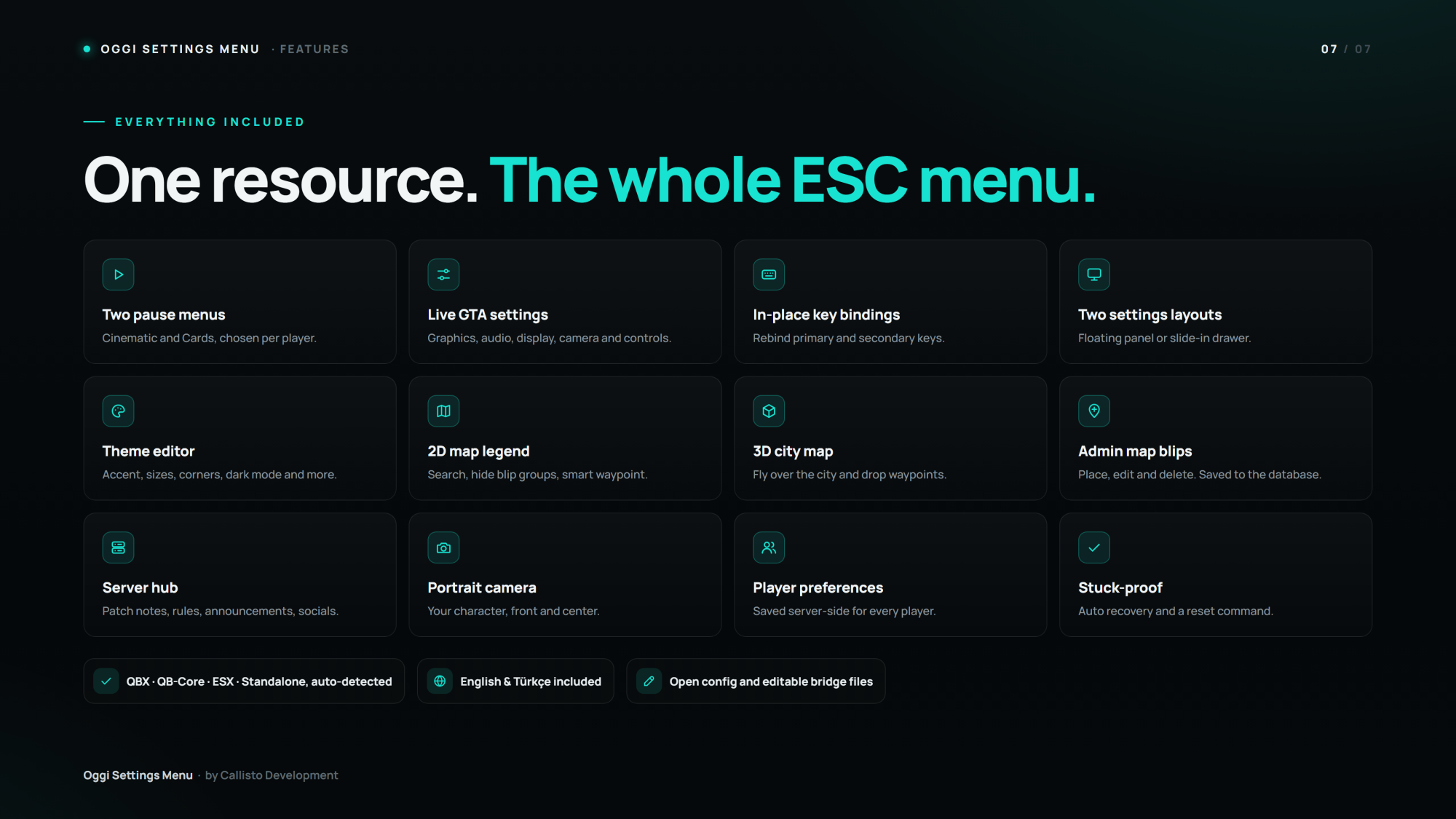Click the keyboard icon on In-place key bindings card
This screenshot has height=819, width=1456.
point(769,274)
